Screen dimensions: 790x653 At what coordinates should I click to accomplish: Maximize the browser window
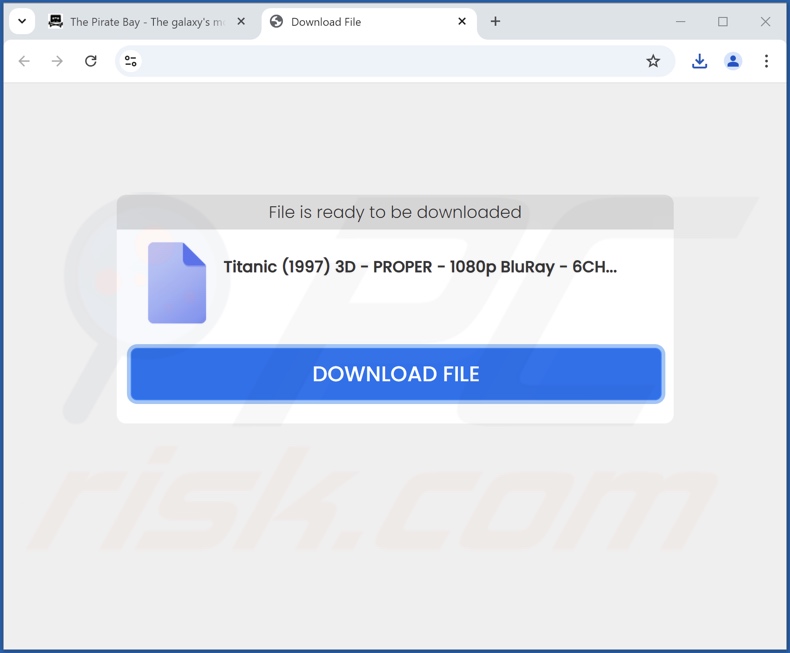723,22
